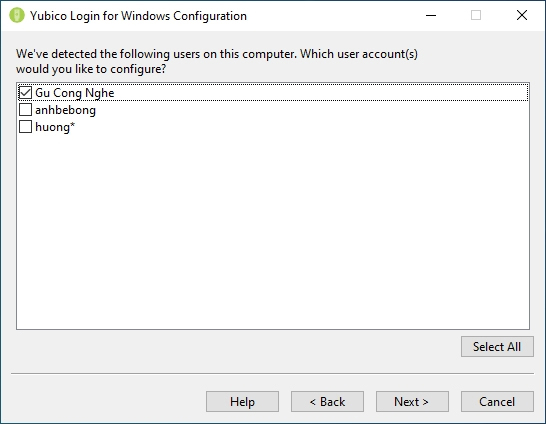Image resolution: width=546 pixels, height=424 pixels.
Task: Click the separator line above the wizard buttons
Action: [272, 374]
